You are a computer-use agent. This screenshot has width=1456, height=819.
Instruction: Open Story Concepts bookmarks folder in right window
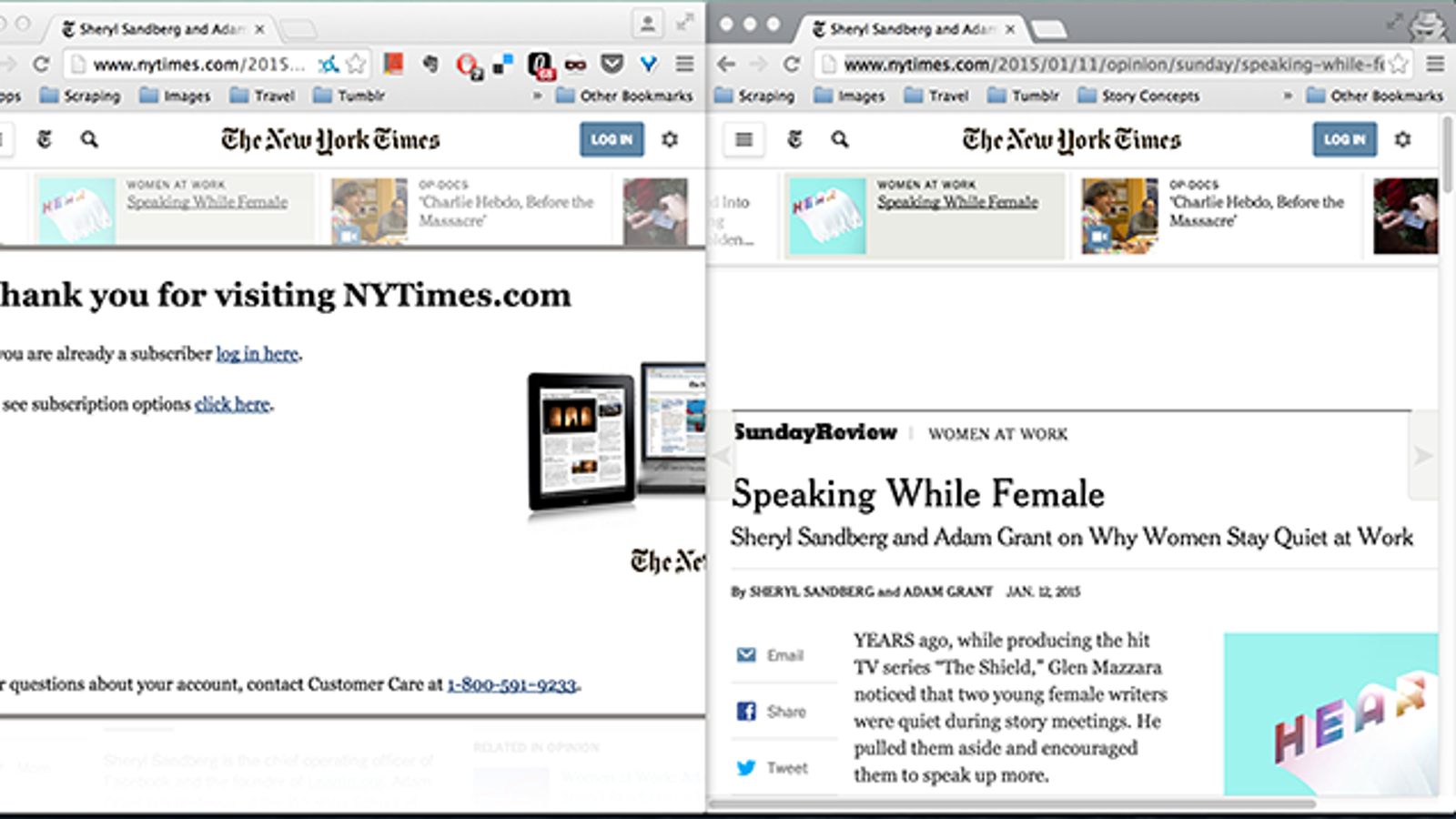(1139, 96)
